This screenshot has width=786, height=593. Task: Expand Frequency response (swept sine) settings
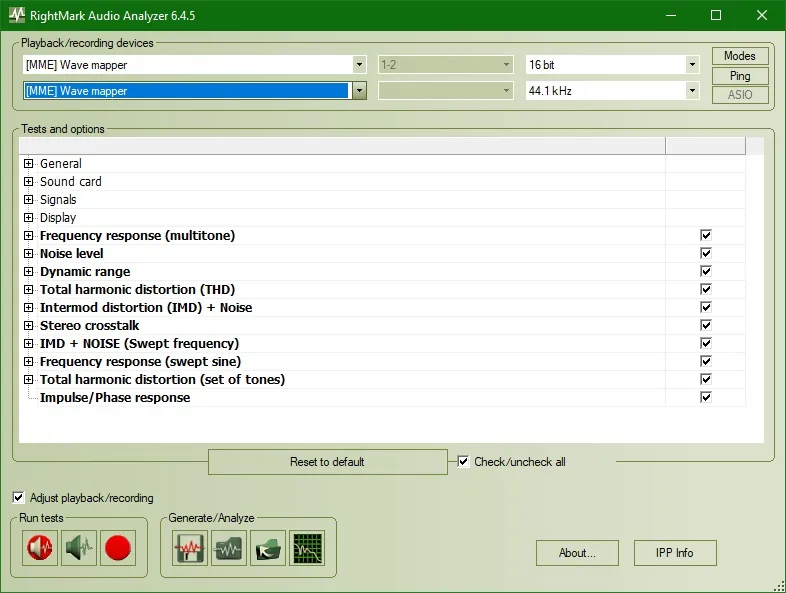29,362
